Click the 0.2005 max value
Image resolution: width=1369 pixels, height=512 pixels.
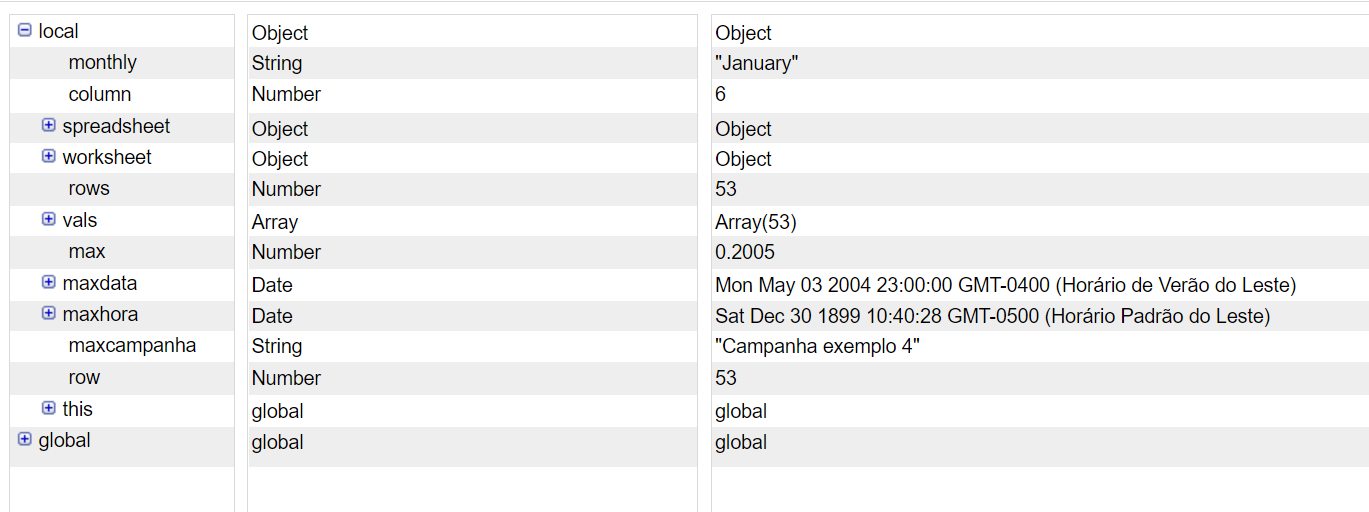click(x=744, y=253)
